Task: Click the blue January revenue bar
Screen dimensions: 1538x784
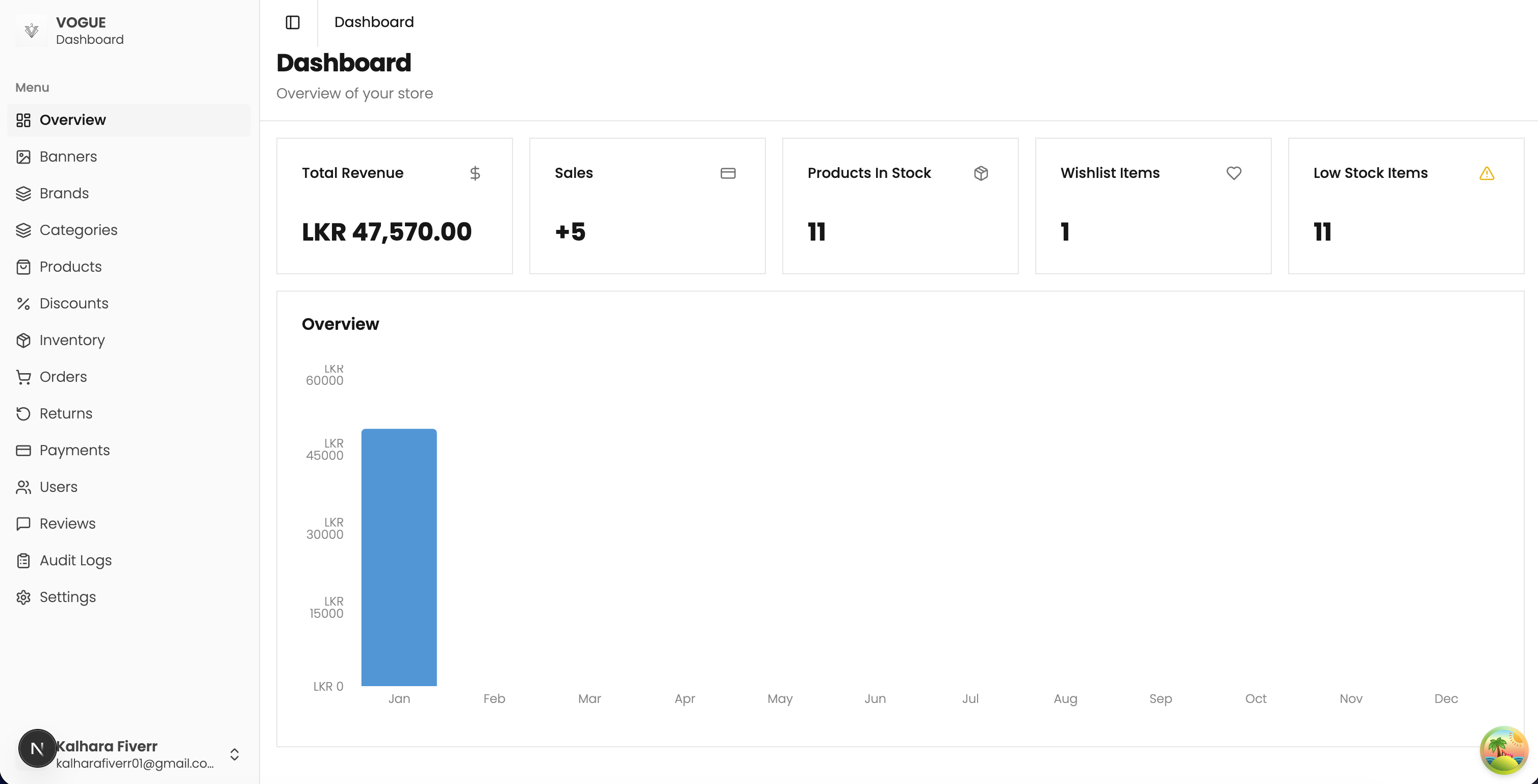Action: pos(399,557)
